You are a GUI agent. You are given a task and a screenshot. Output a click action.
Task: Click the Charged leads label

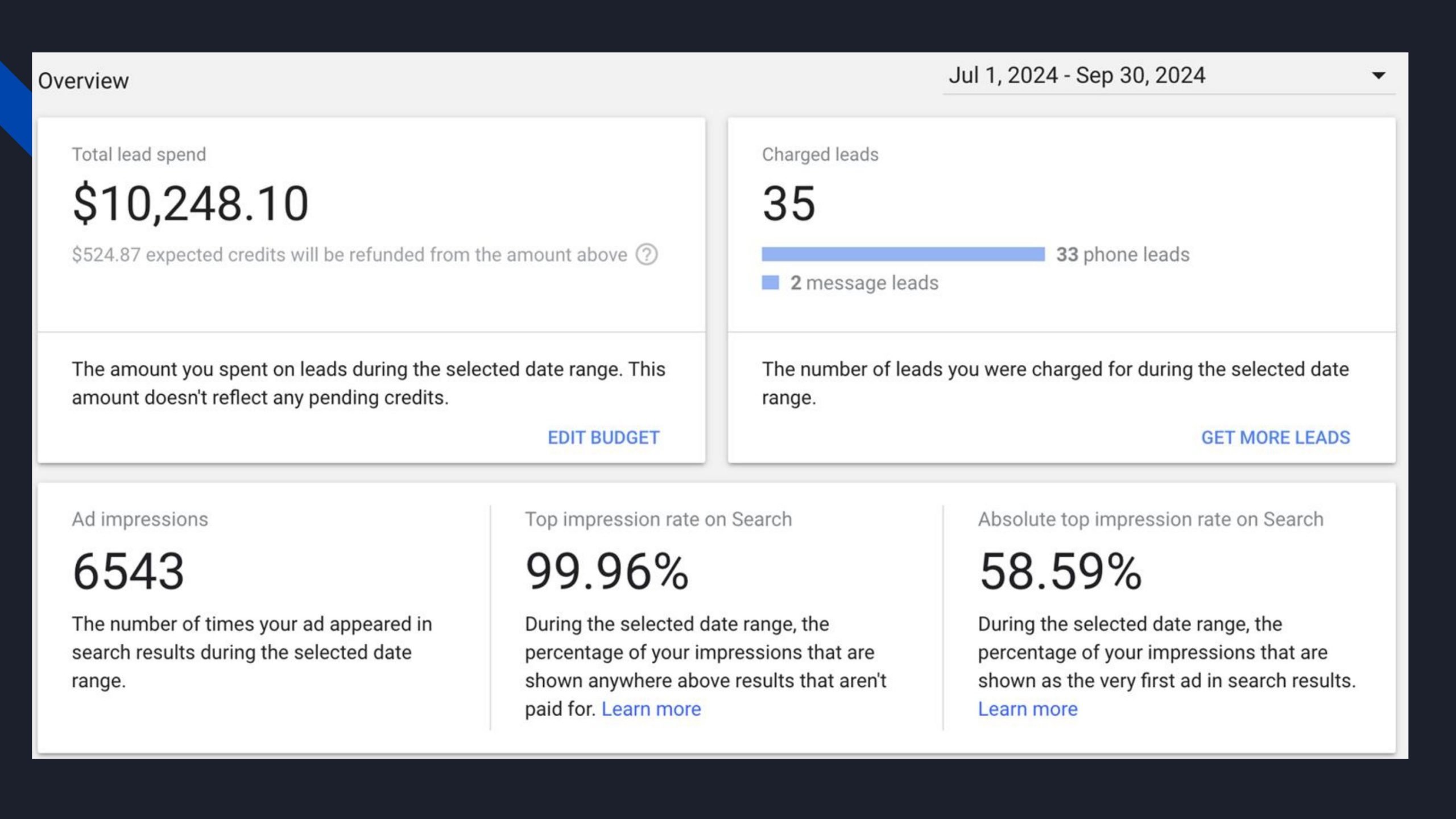click(x=820, y=155)
